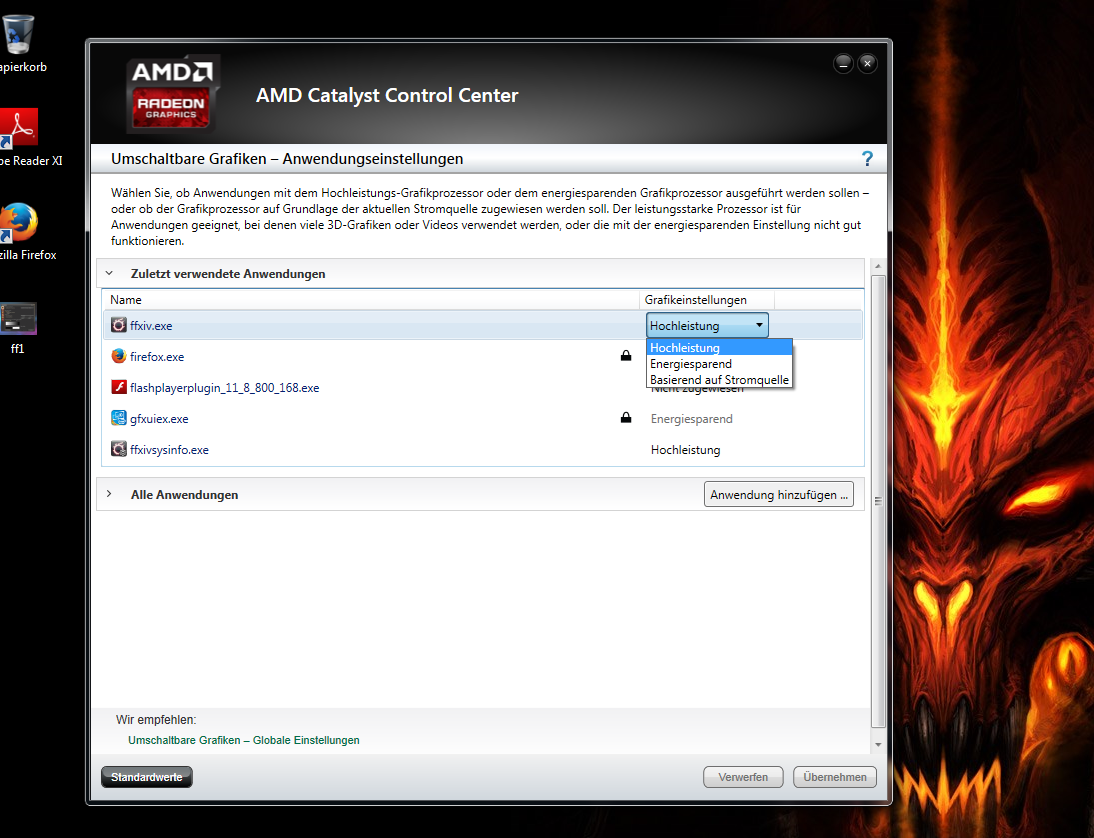
Task: Open Umschaltbare Grafiken – Globale Einstellungen link
Action: [x=243, y=740]
